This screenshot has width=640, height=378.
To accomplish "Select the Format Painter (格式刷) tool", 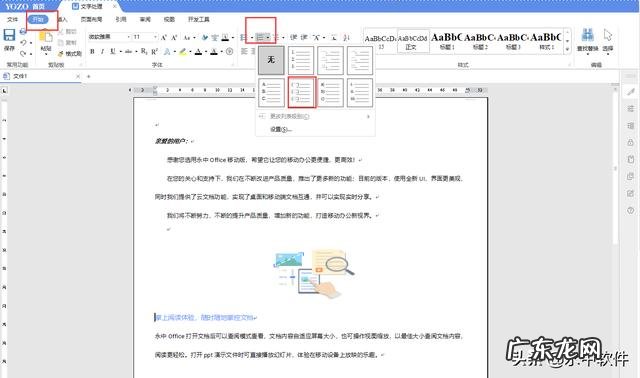I will pos(69,53).
